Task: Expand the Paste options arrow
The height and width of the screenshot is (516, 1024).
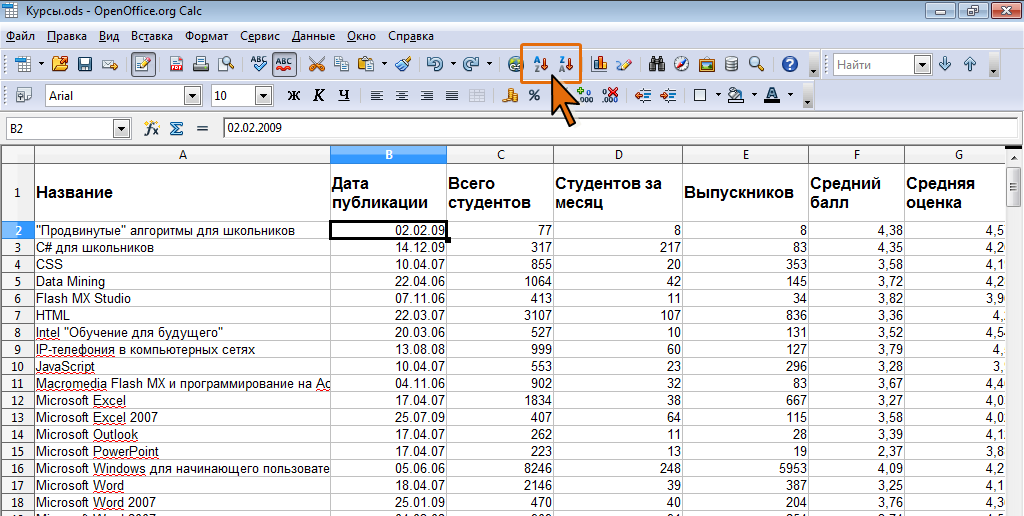Action: click(384, 64)
